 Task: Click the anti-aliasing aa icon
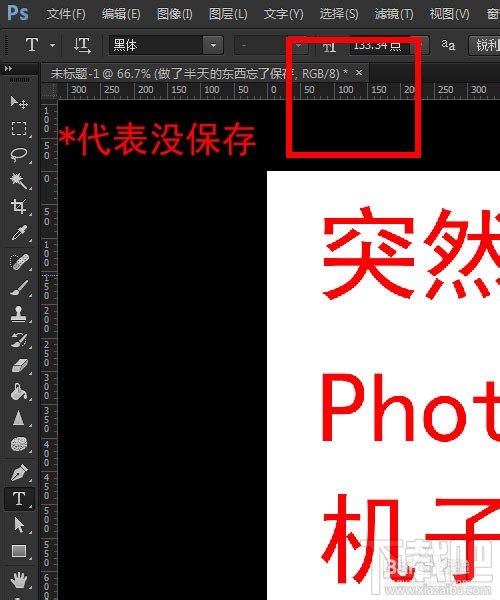click(448, 45)
